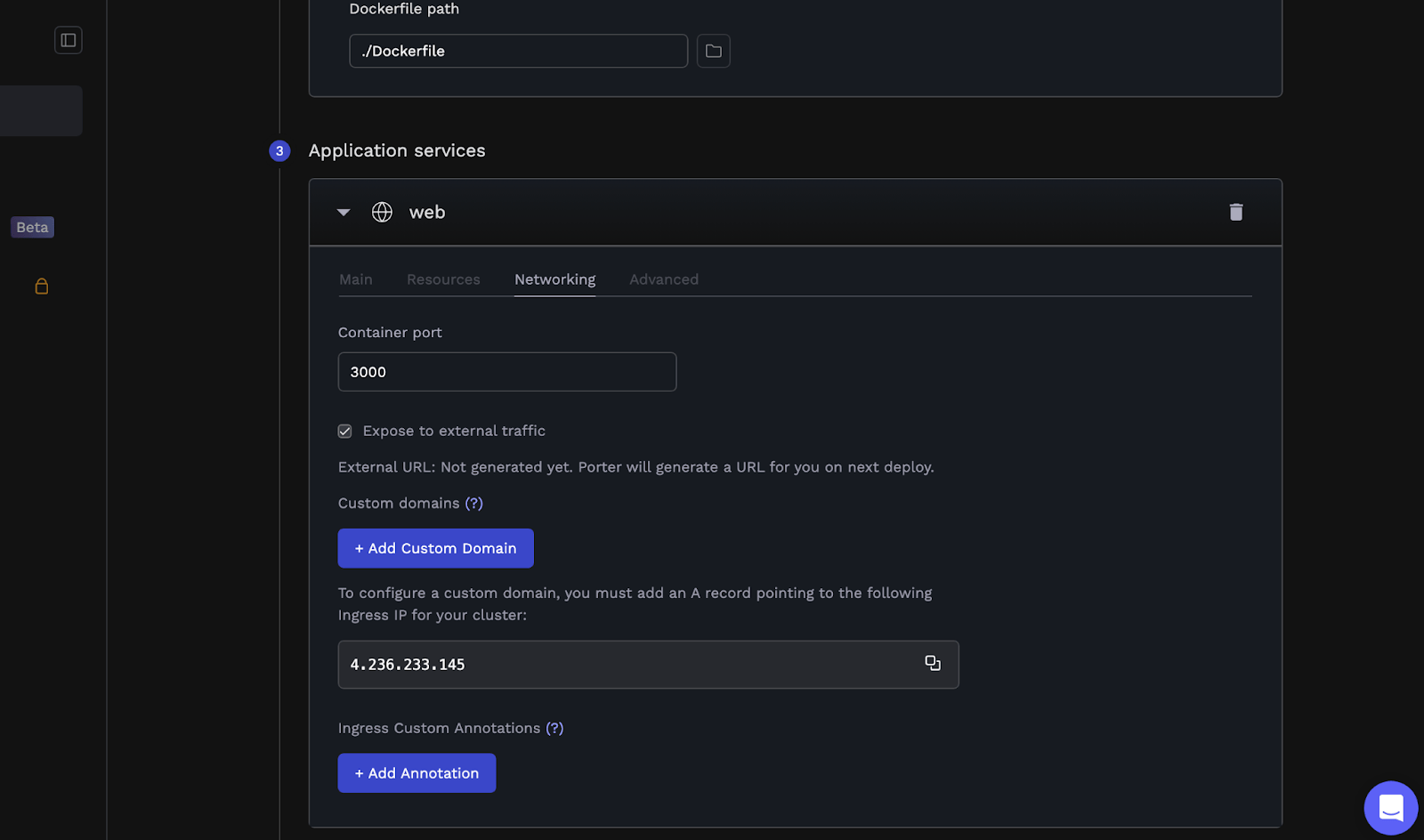Click the globe icon beside web
The height and width of the screenshot is (840, 1424).
pyautogui.click(x=382, y=212)
